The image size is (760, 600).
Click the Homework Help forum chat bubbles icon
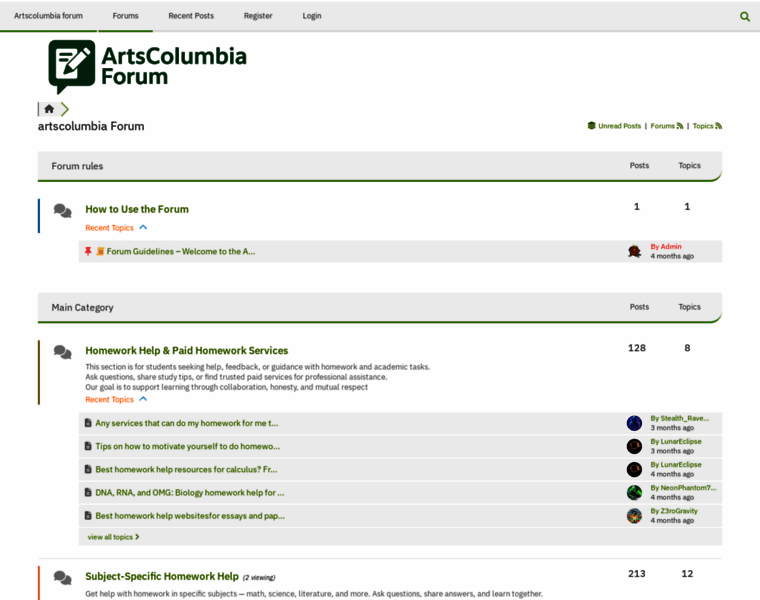pos(62,352)
